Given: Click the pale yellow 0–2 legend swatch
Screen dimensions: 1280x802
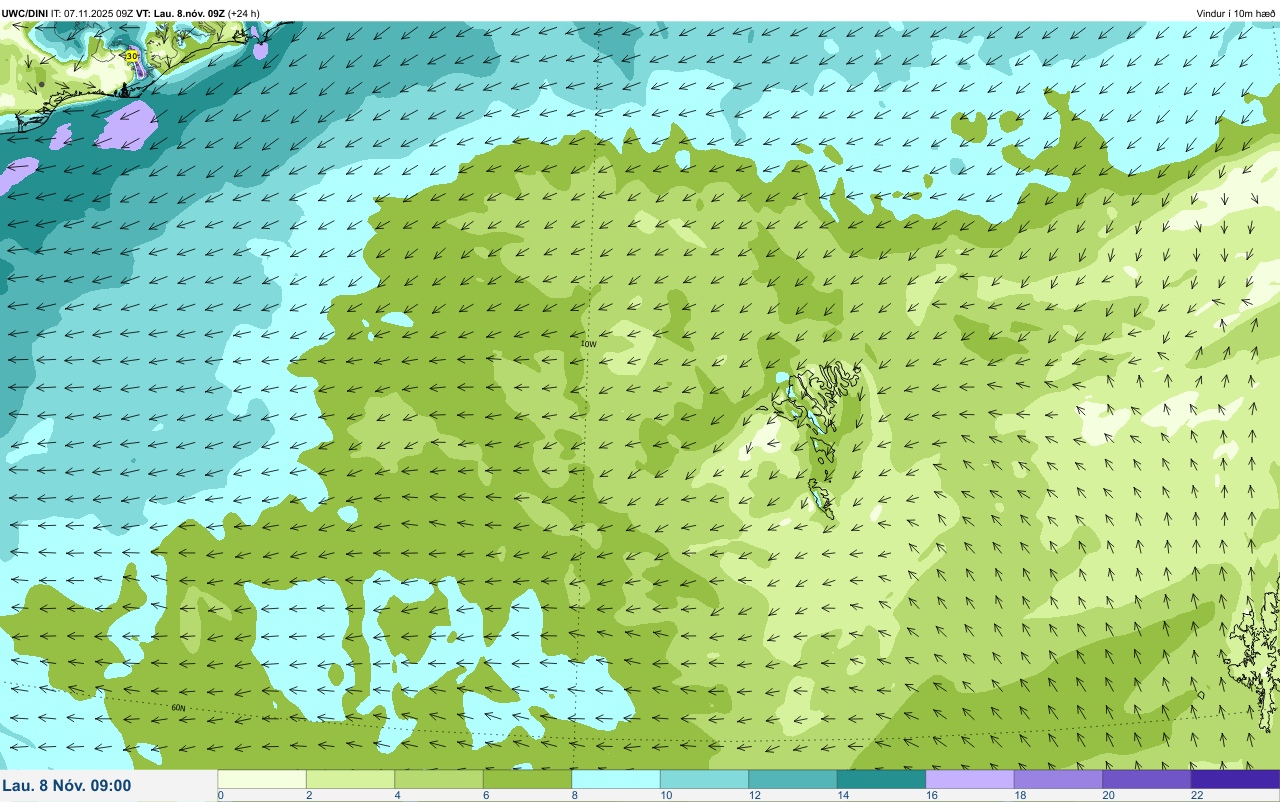Looking at the screenshot, I should point(262,779).
